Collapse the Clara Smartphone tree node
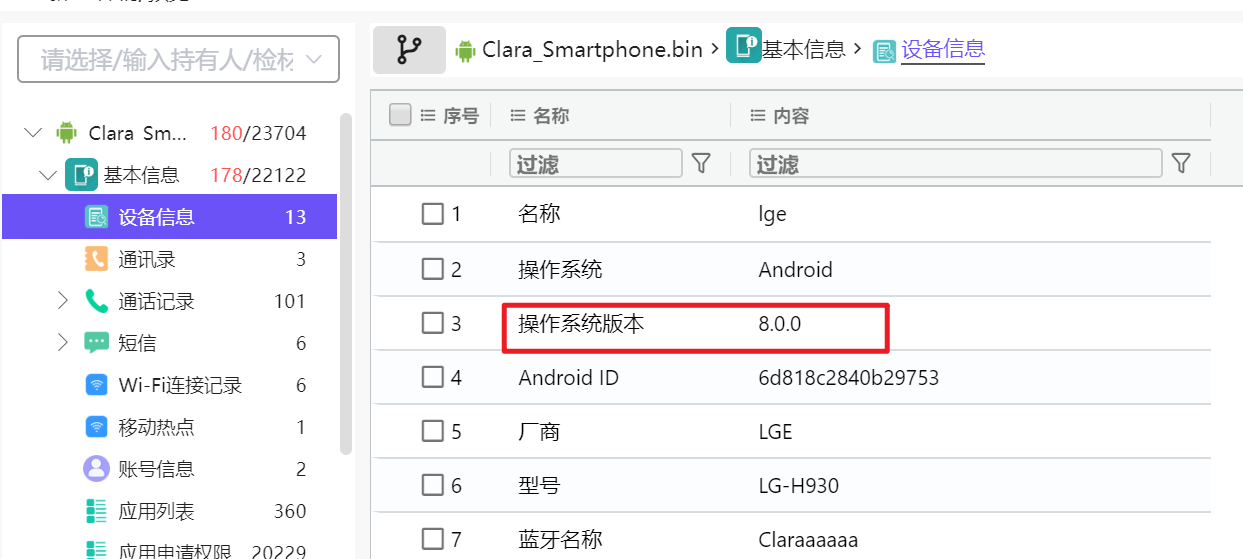 (34, 133)
